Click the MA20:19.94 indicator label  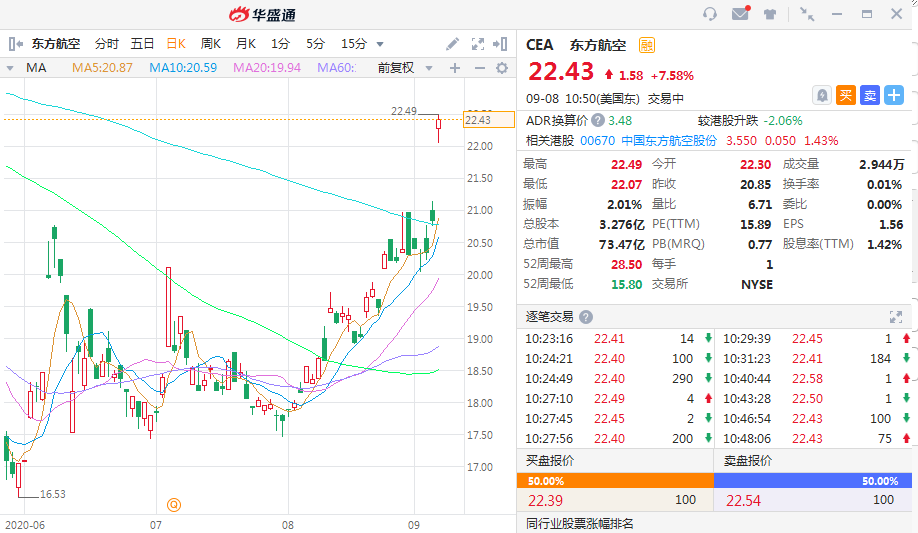(267, 68)
